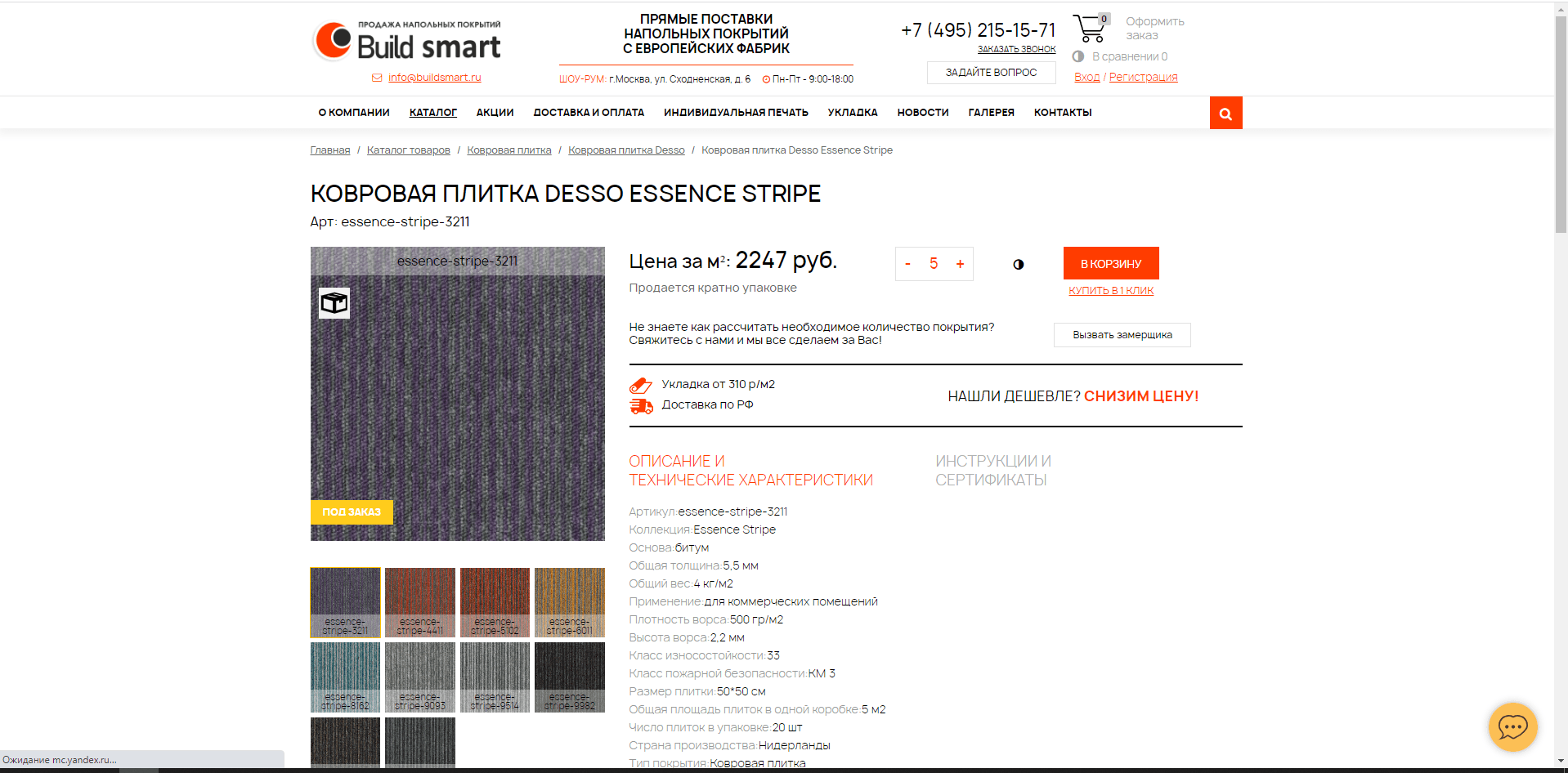Open the ДОСТАВКА И ОПЛАТА menu item
Image resolution: width=1568 pixels, height=773 pixels.
[589, 113]
